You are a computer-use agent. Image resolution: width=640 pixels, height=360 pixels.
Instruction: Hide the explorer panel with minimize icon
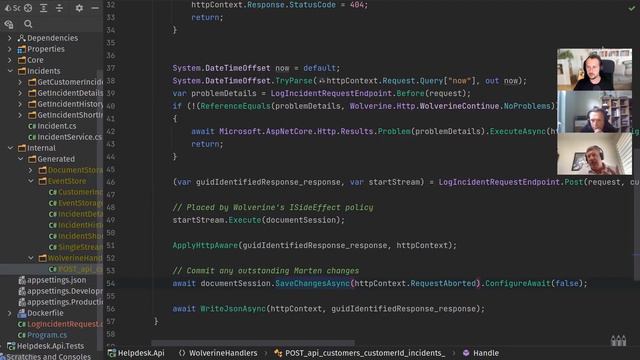tap(95, 8)
